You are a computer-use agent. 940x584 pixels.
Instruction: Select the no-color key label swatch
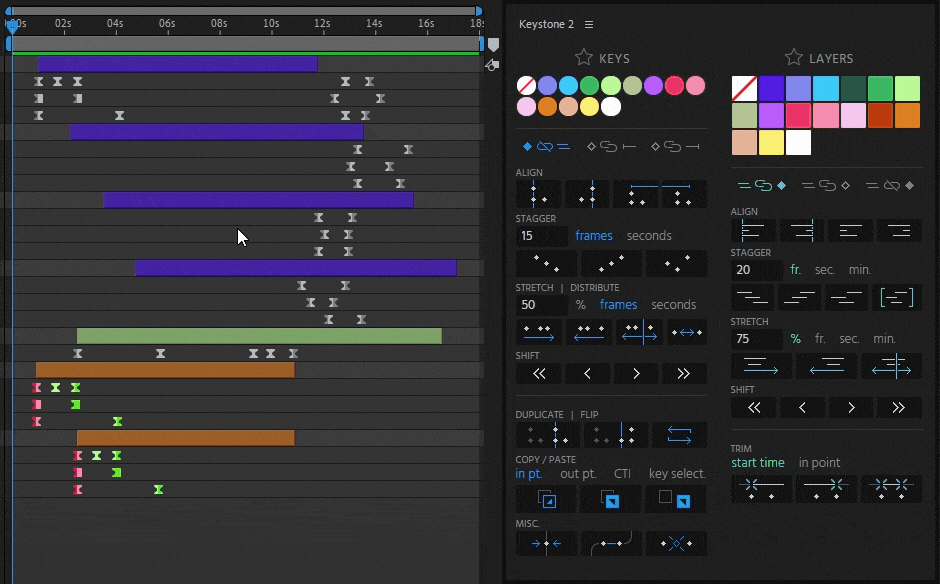coord(526,86)
